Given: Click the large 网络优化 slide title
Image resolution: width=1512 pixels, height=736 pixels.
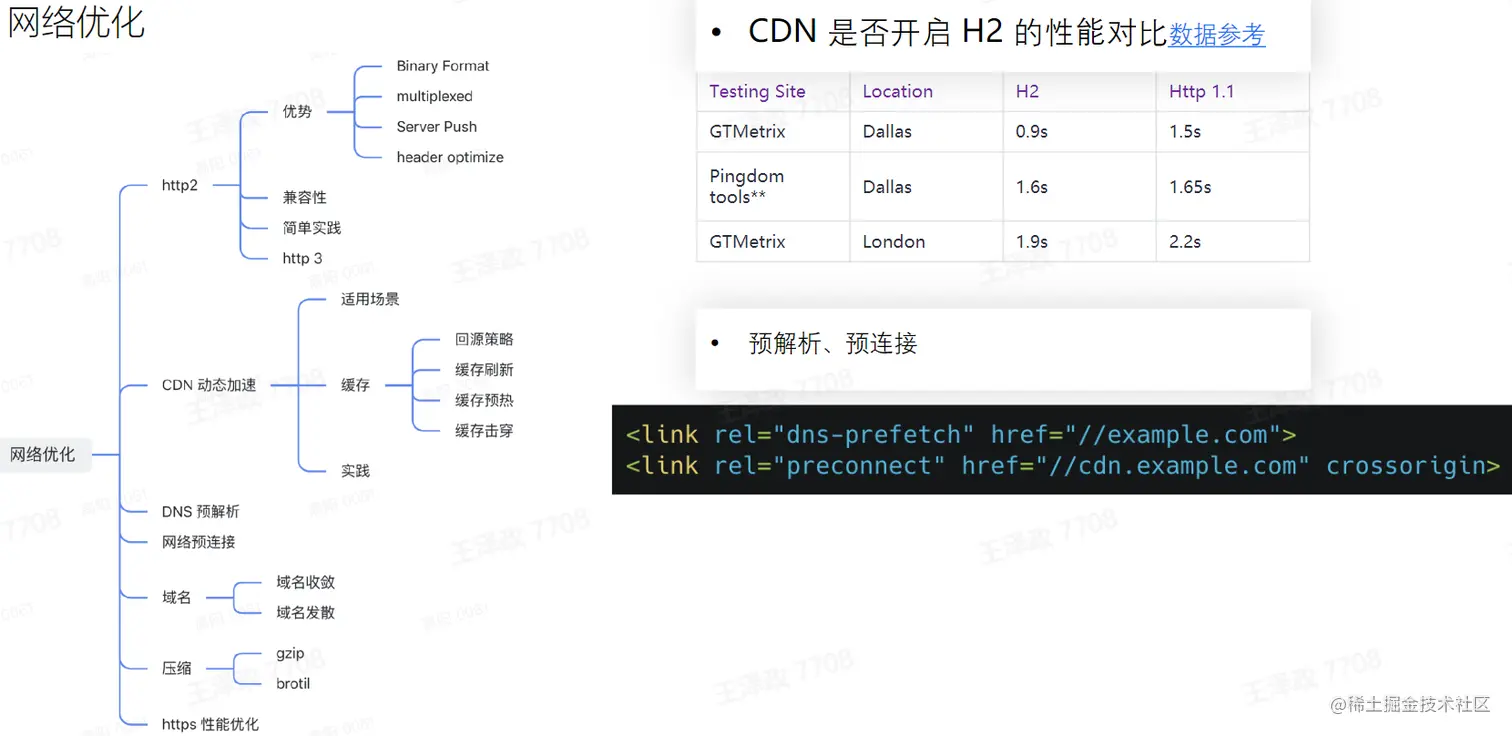Looking at the screenshot, I should [x=77, y=22].
